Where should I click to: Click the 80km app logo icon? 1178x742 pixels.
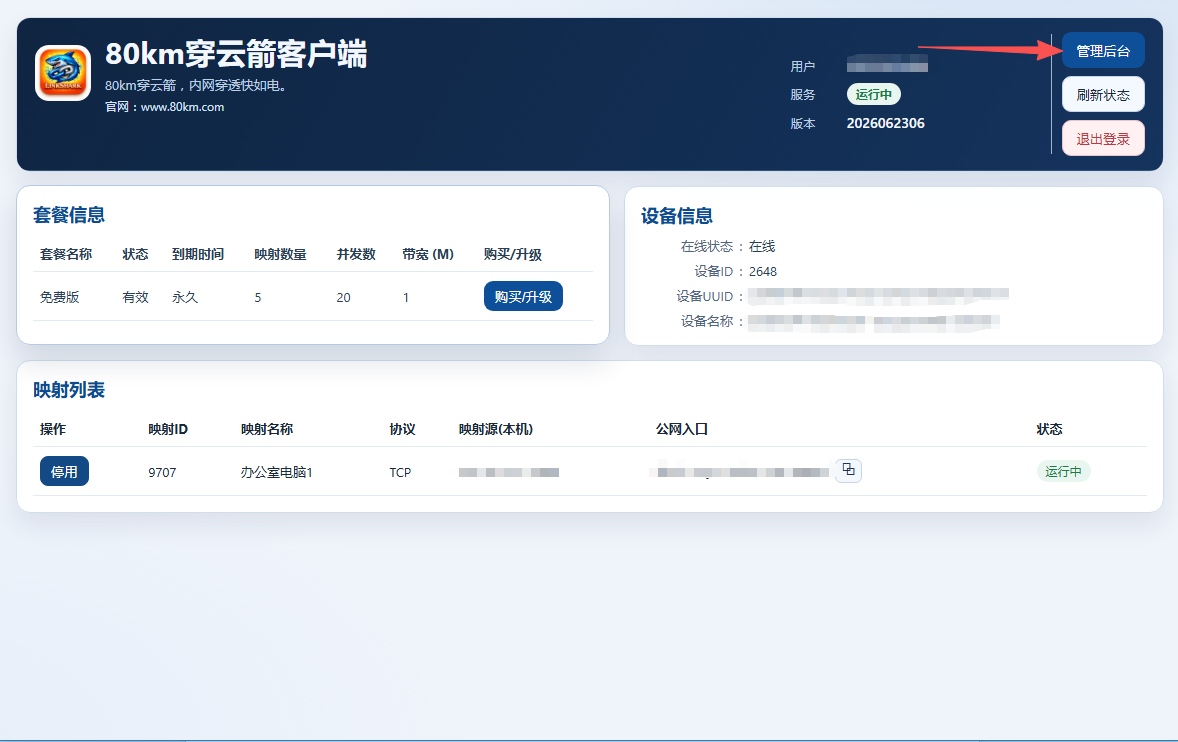63,73
